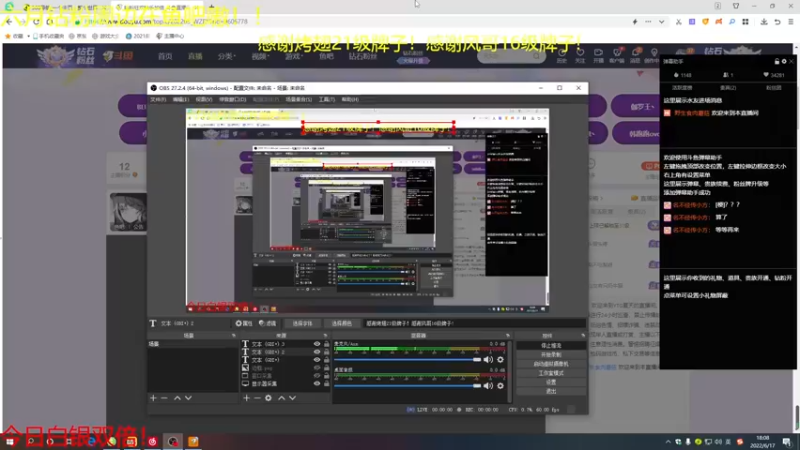
Task: Toggle visibility of 文本 (GDI+) source
Action: (x=317, y=360)
